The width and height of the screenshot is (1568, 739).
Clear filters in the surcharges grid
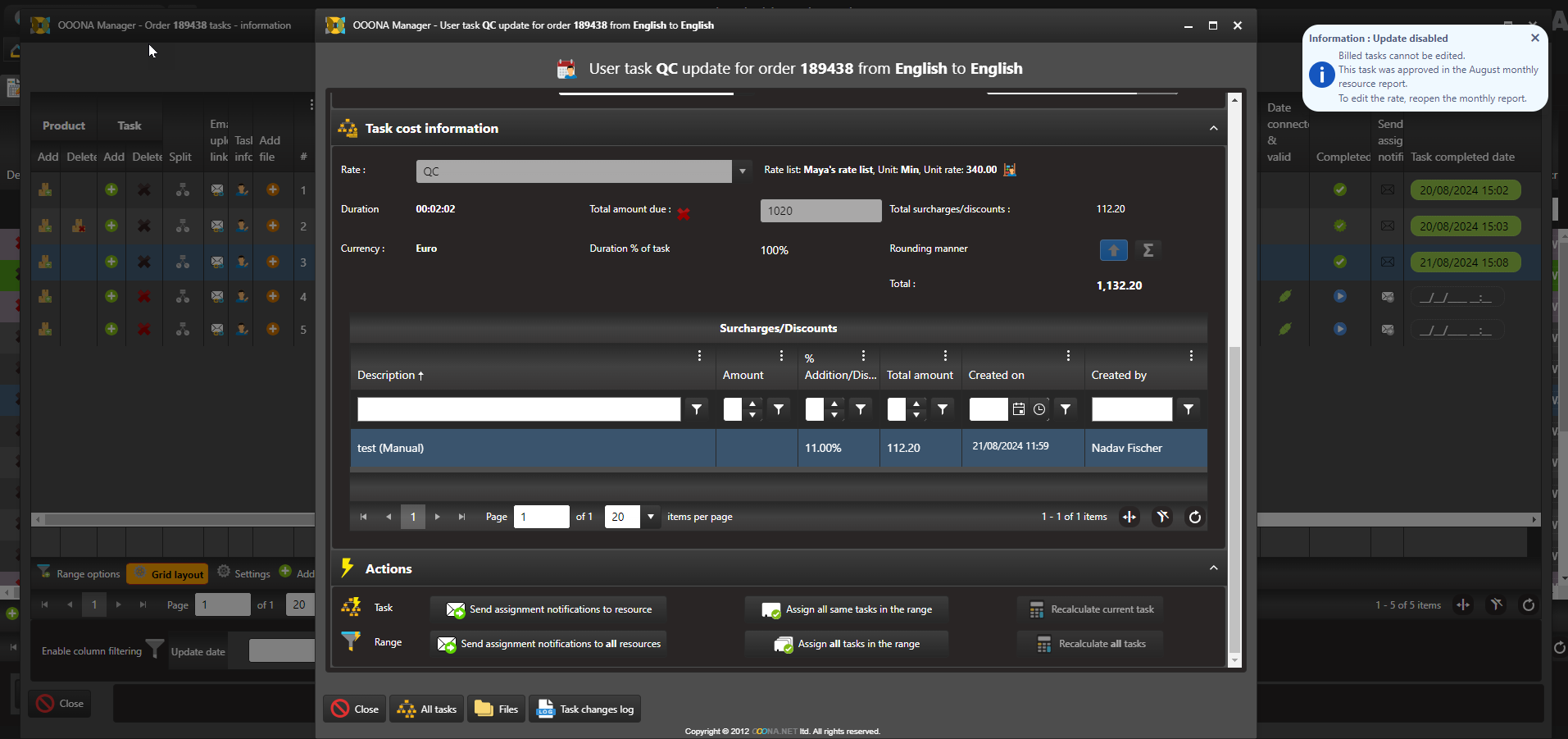click(1162, 517)
